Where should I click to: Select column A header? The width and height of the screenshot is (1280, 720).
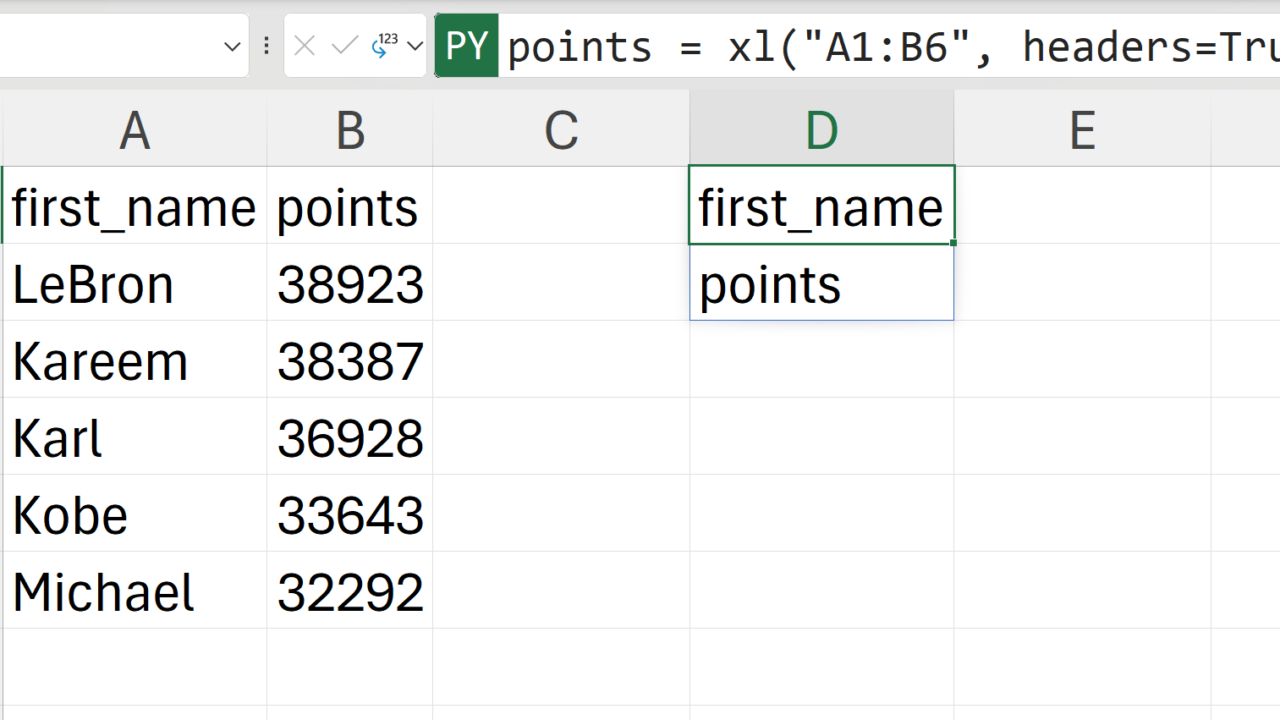point(135,130)
